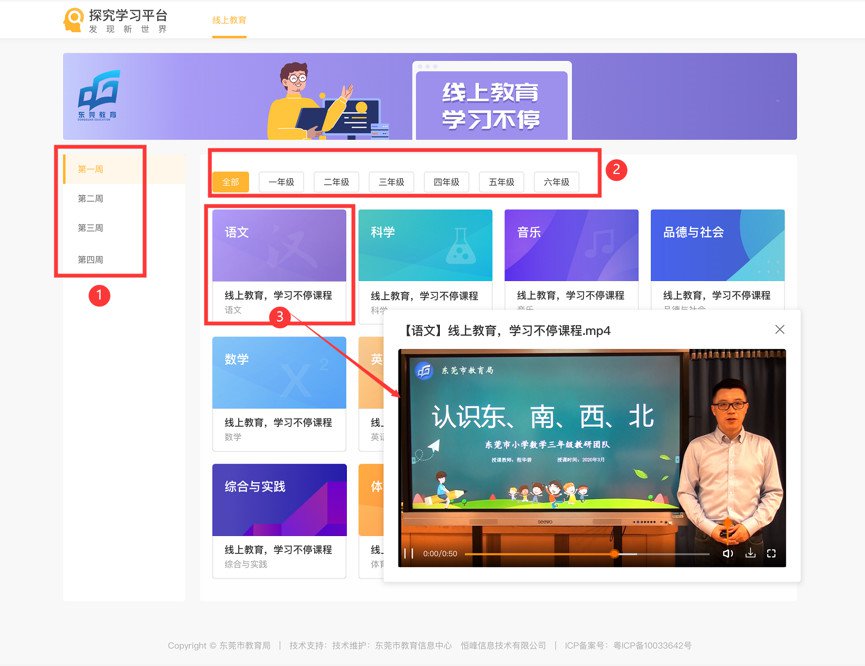Enter fullscreen video mode
Viewport: 865px width, 666px height.
[x=771, y=553]
